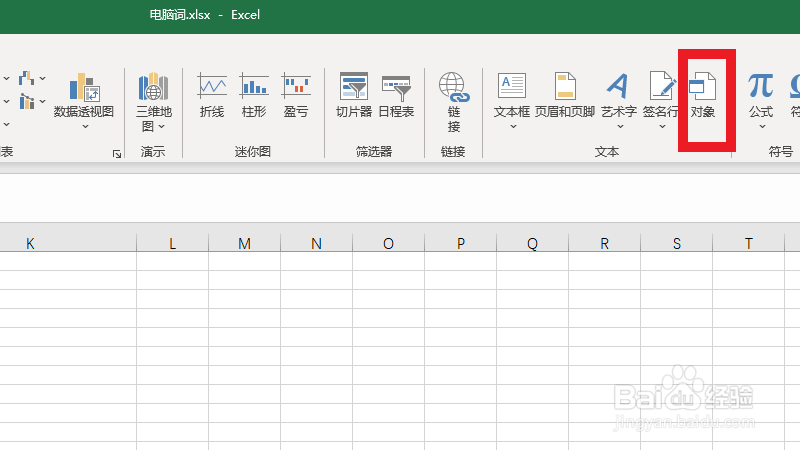Select column O header
Viewport: 800px width, 450px height.
point(388,243)
